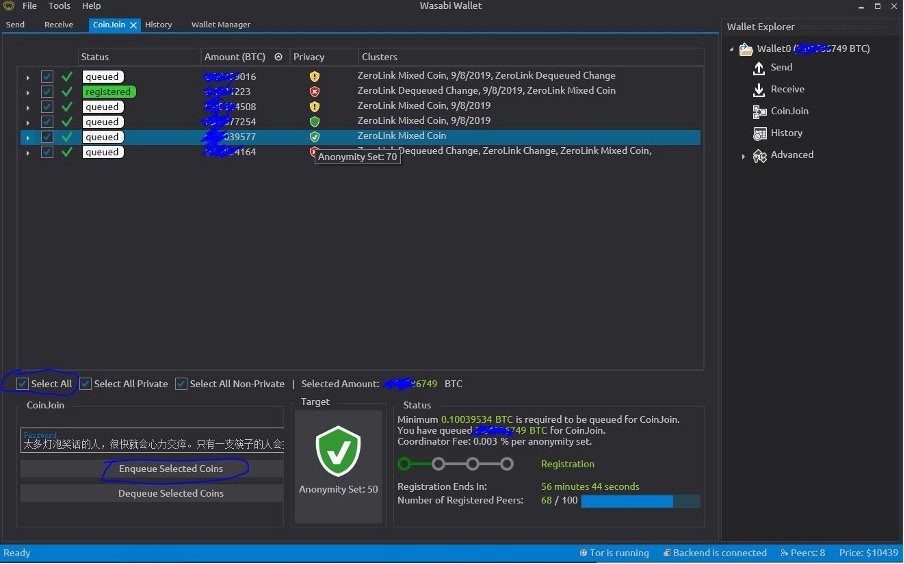Open the Tools menu
This screenshot has width=904, height=564.
click(59, 6)
